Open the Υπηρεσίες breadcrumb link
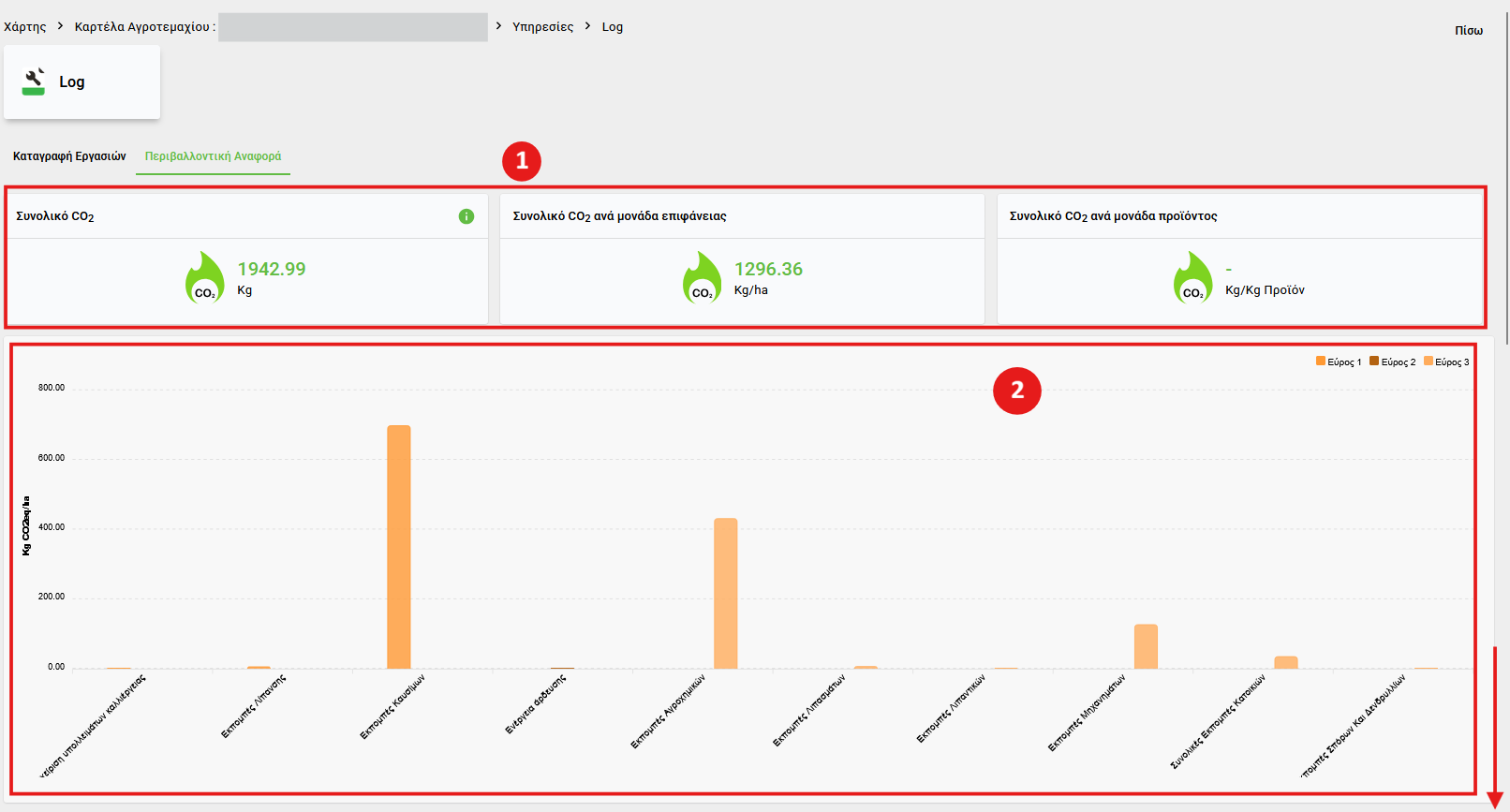The image size is (1510, 812). coord(542,26)
